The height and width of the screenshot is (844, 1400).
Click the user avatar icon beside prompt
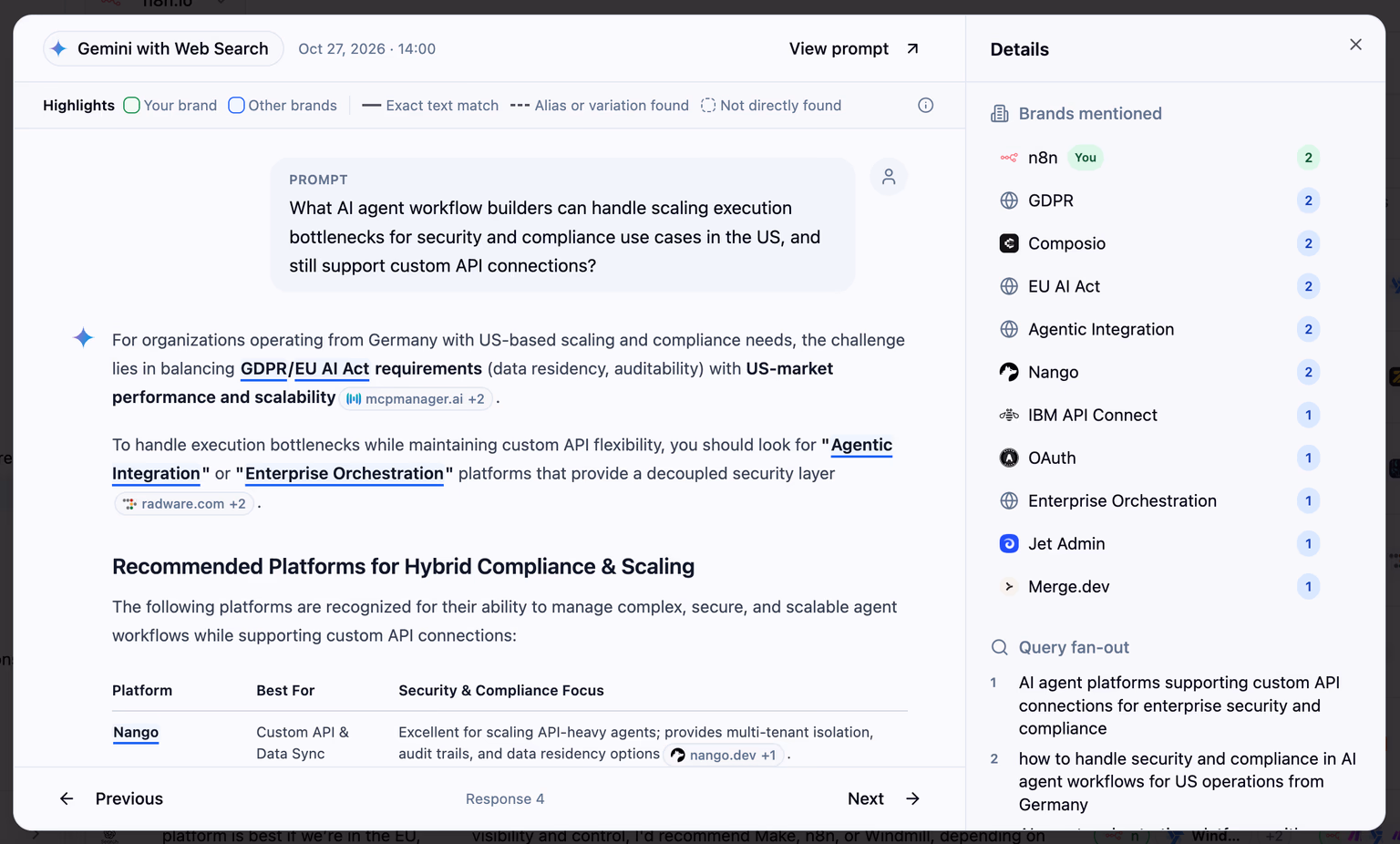889,177
